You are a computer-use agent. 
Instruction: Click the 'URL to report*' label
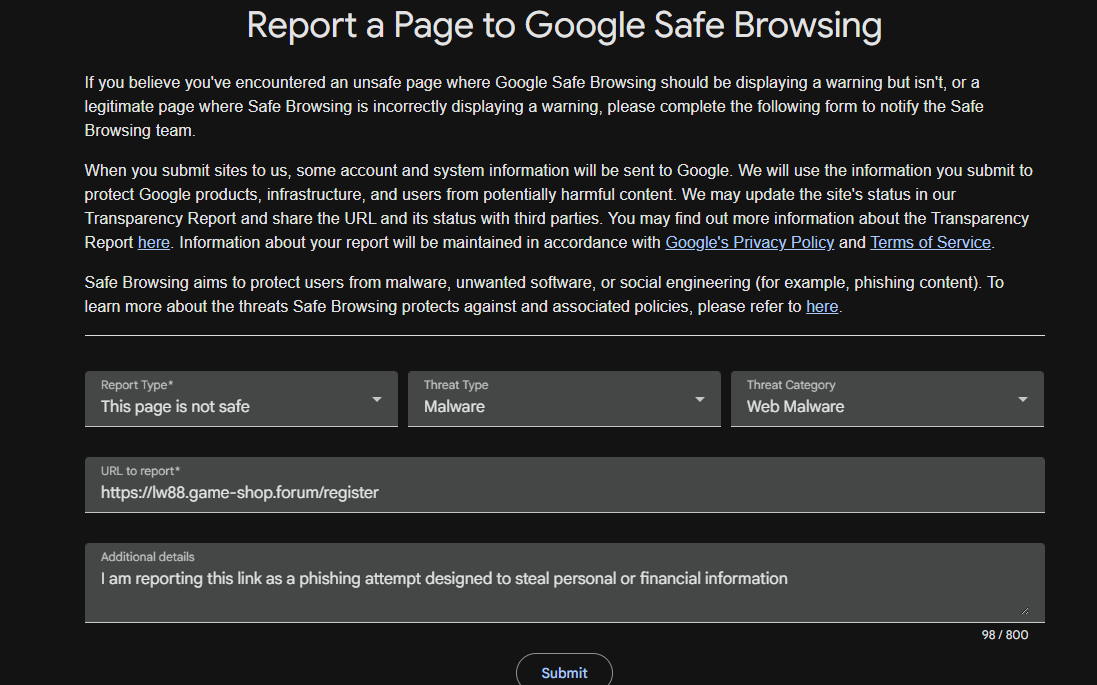click(141, 471)
